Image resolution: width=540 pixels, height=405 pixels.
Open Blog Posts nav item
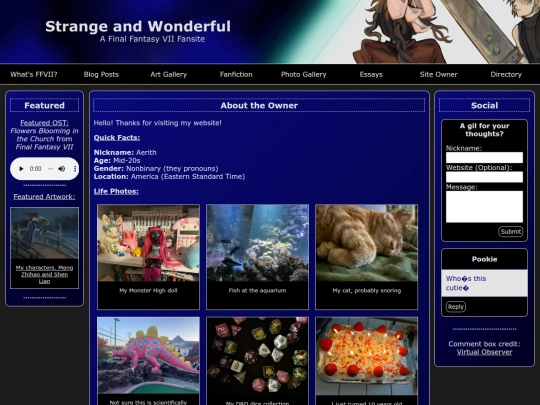click(101, 74)
